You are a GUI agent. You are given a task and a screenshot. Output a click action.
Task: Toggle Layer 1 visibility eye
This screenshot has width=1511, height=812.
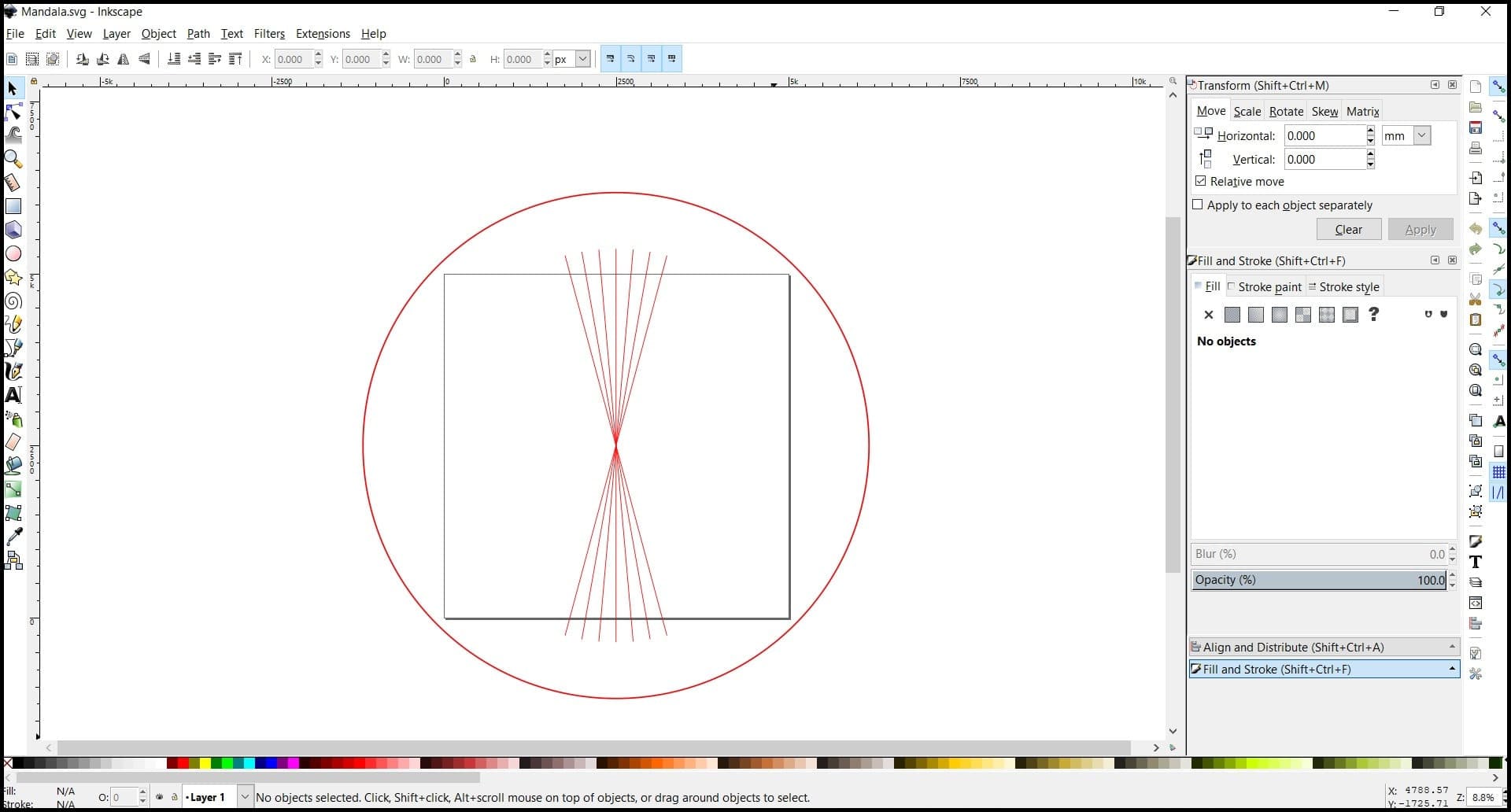160,797
